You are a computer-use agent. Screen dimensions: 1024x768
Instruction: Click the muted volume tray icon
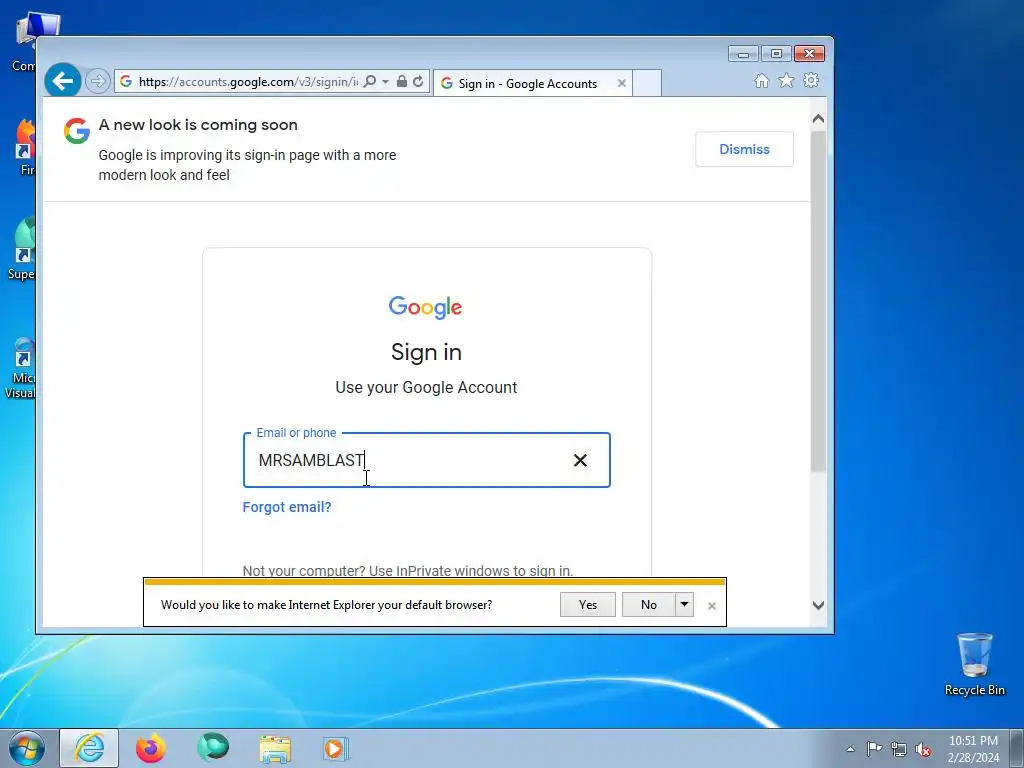coord(923,749)
